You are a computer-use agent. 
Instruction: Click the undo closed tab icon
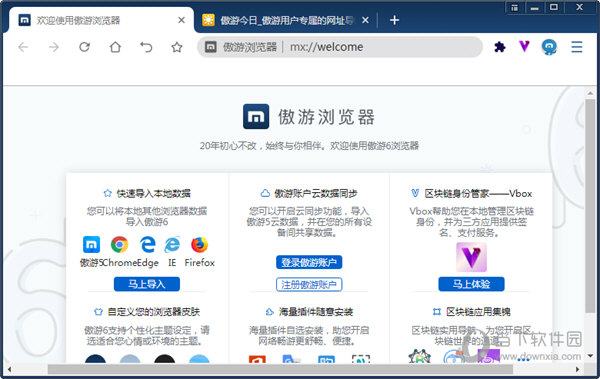[146, 47]
